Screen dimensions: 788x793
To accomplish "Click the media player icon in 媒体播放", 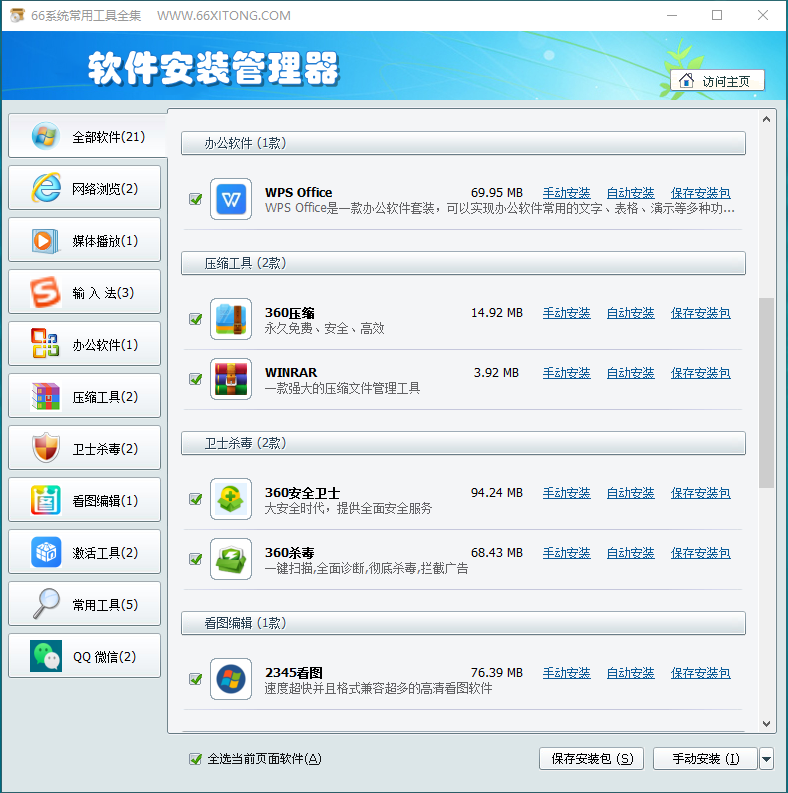I will 46,241.
